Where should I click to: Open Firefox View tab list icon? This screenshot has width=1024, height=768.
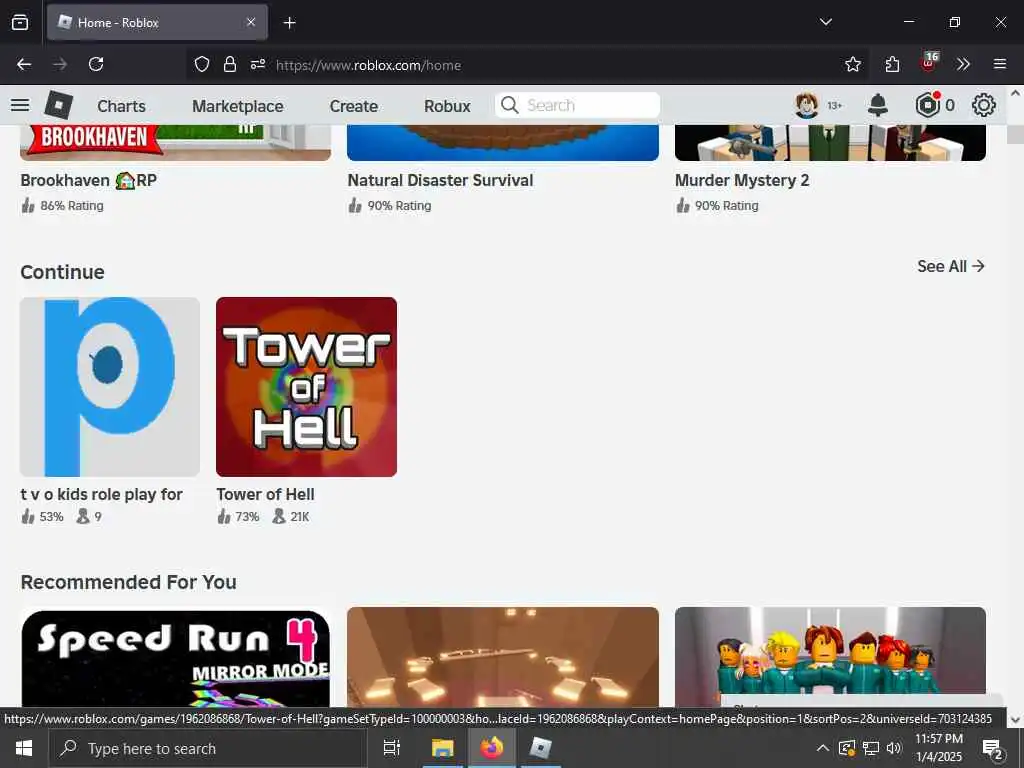pos(20,22)
